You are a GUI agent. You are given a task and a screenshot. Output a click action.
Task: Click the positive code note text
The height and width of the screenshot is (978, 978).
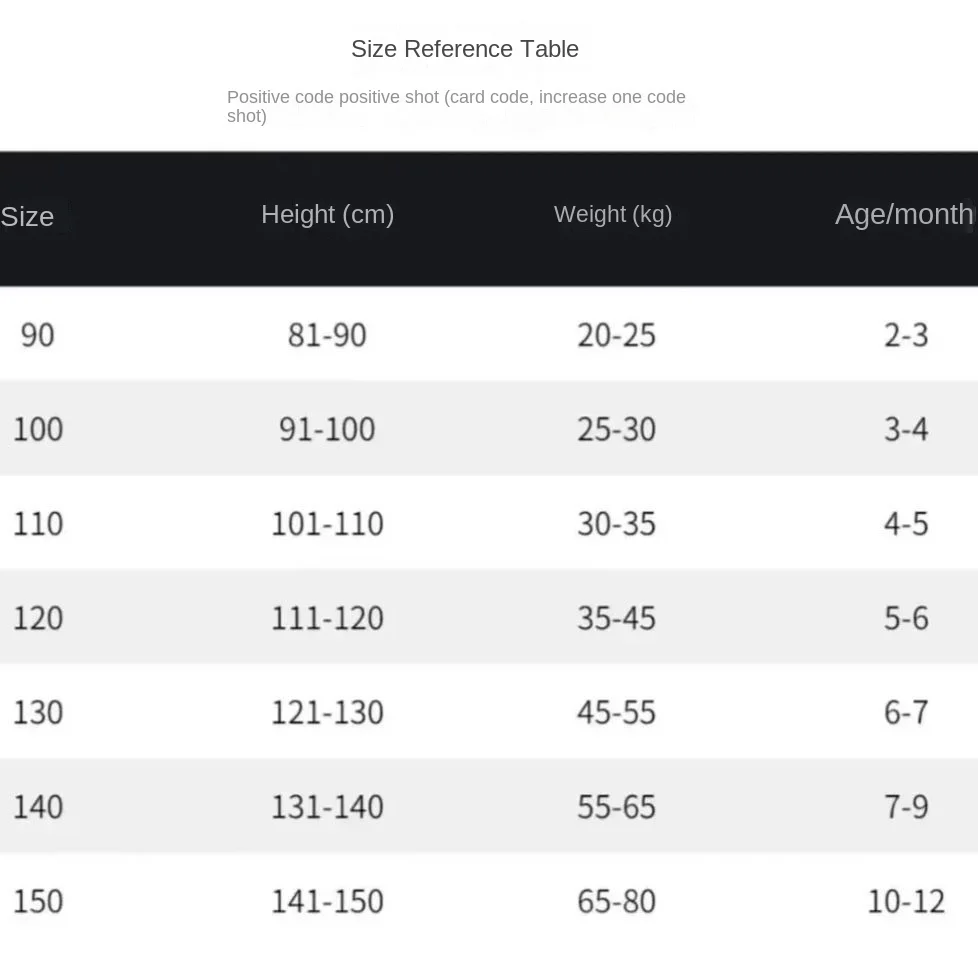(456, 106)
